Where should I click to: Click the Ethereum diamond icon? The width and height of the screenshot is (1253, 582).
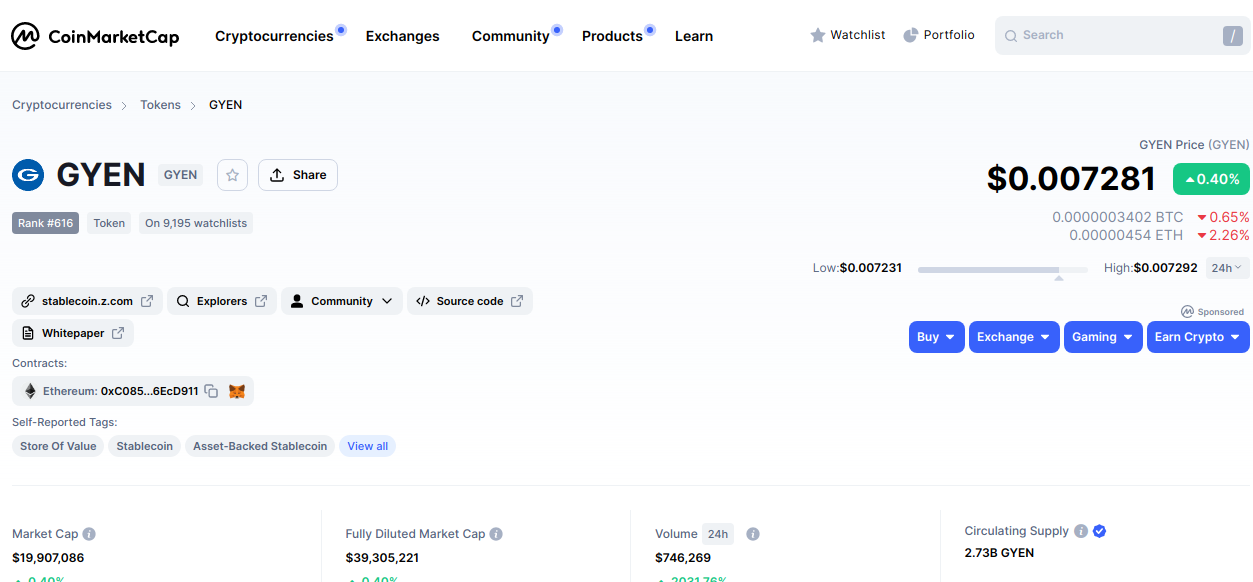click(x=30, y=391)
